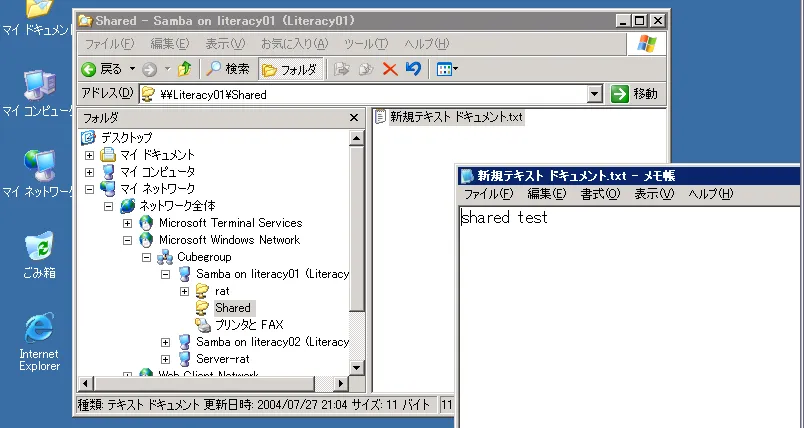Select プリンタと FAX tree item
This screenshot has height=428, width=804.
tap(249, 325)
